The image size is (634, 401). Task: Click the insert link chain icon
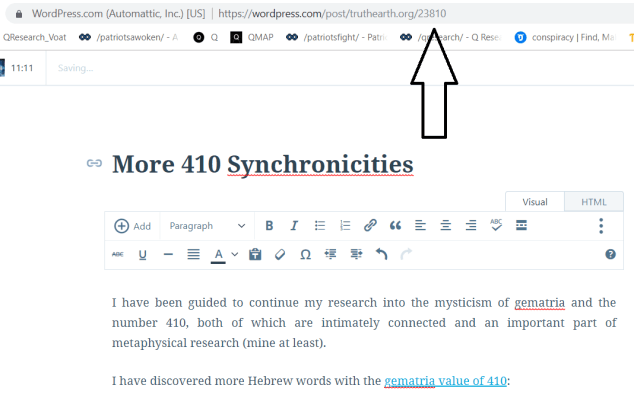[370, 226]
